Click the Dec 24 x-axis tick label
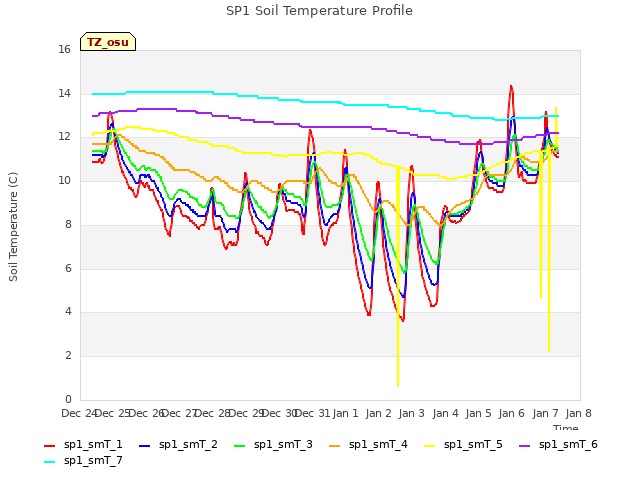This screenshot has width=640, height=480. pos(78,413)
